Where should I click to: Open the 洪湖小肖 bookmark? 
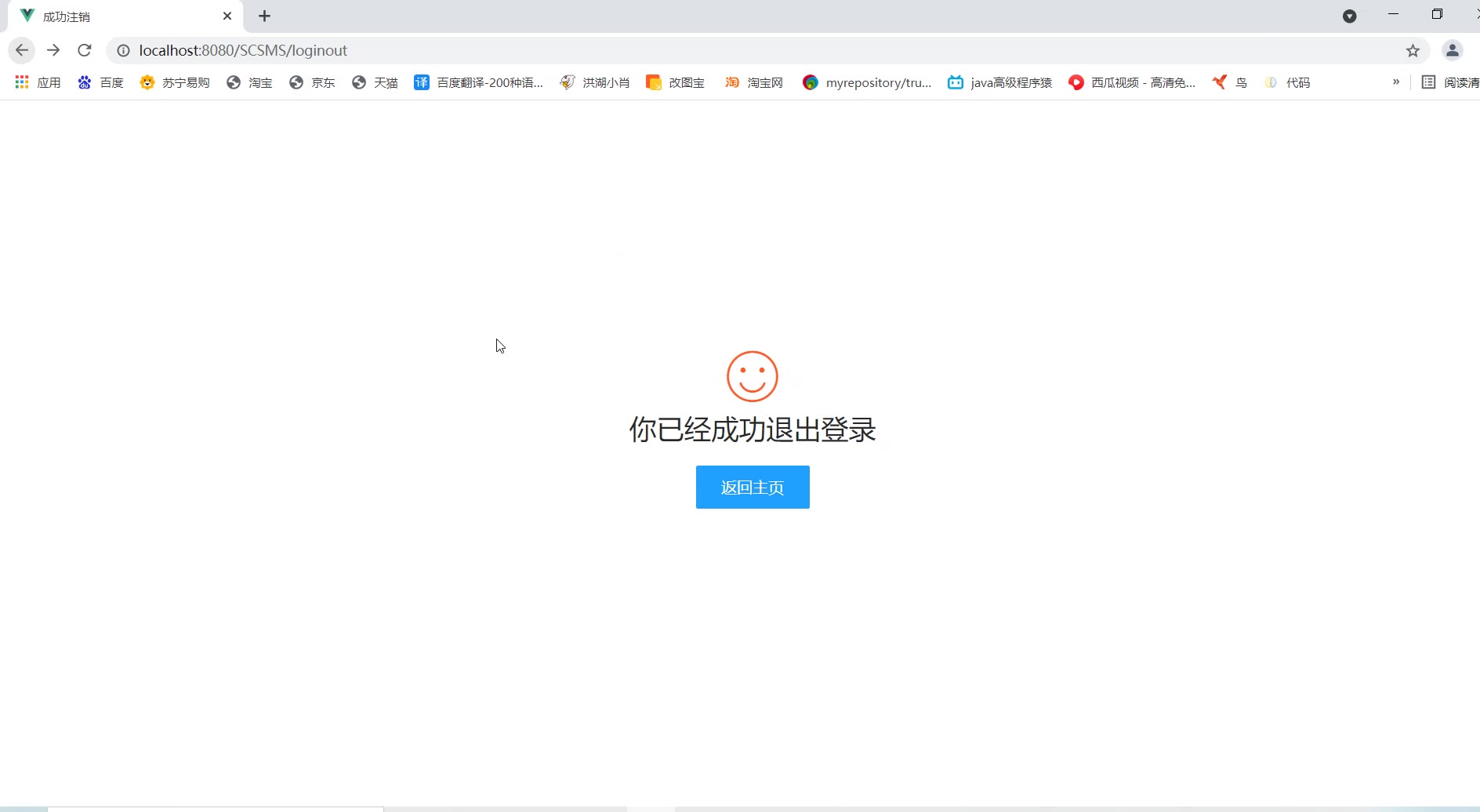coord(595,82)
